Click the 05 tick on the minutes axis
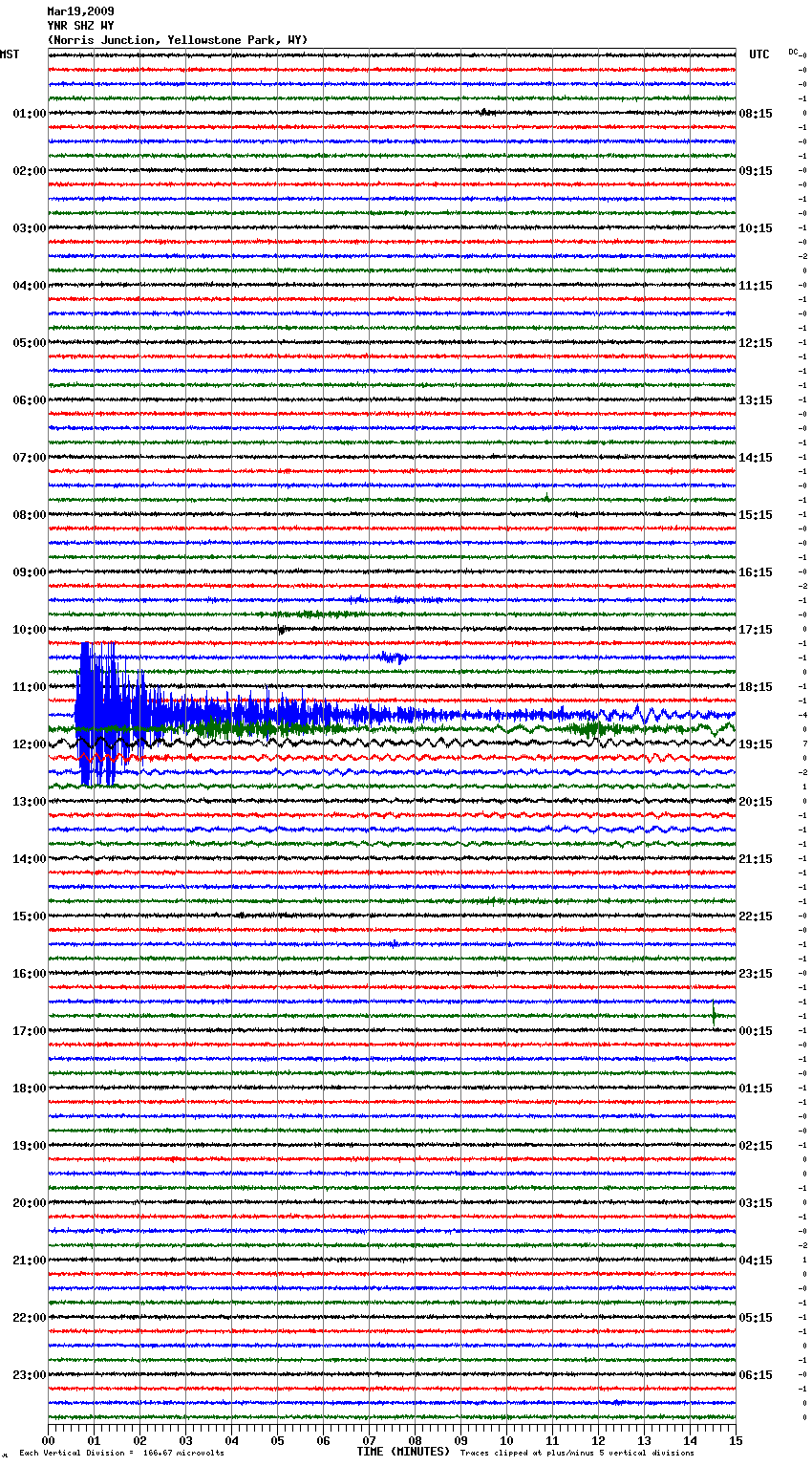Viewport: 812px width, 1466px height. point(278,1440)
